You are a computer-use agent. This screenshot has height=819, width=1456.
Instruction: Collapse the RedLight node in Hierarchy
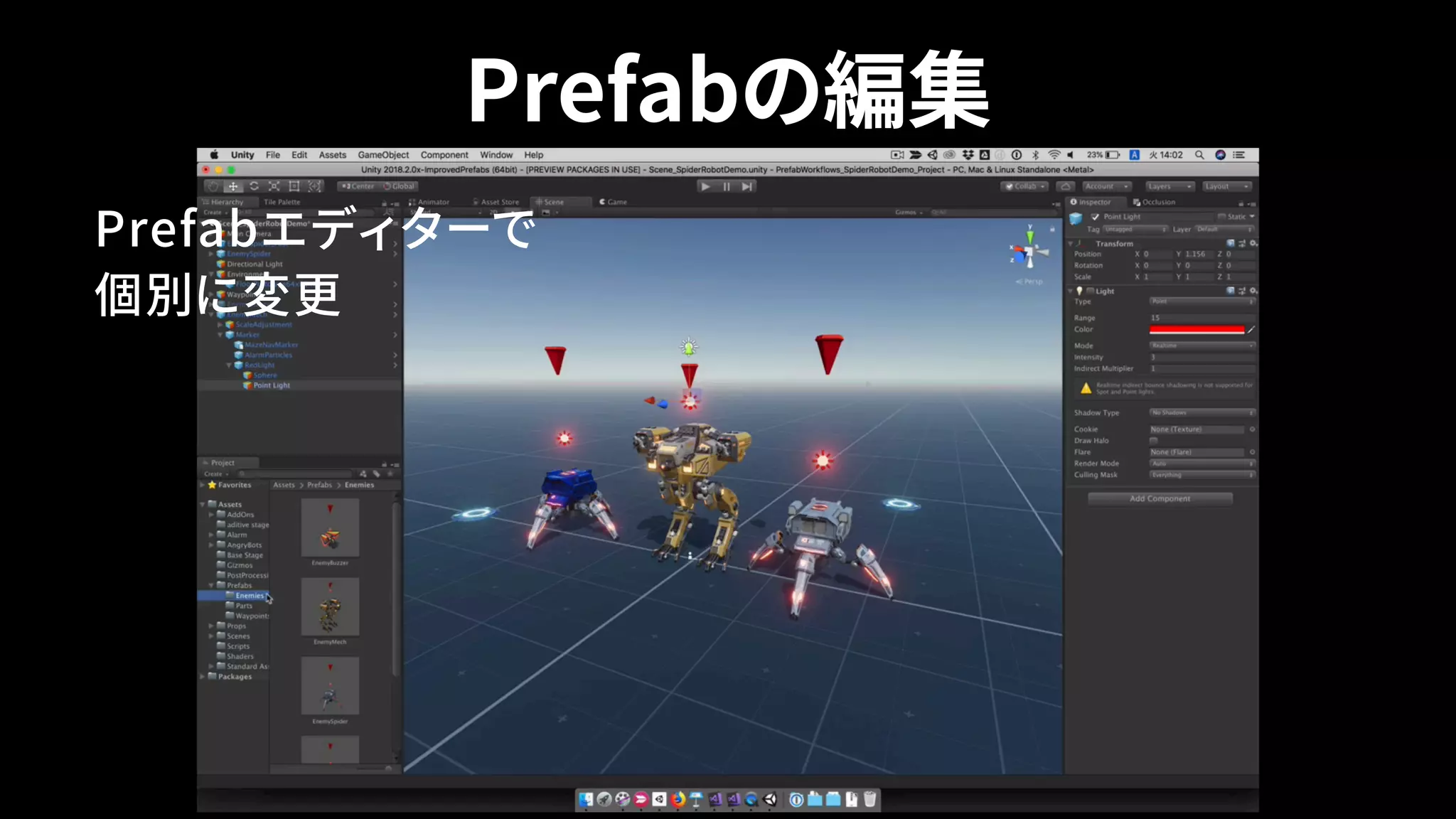tap(229, 365)
